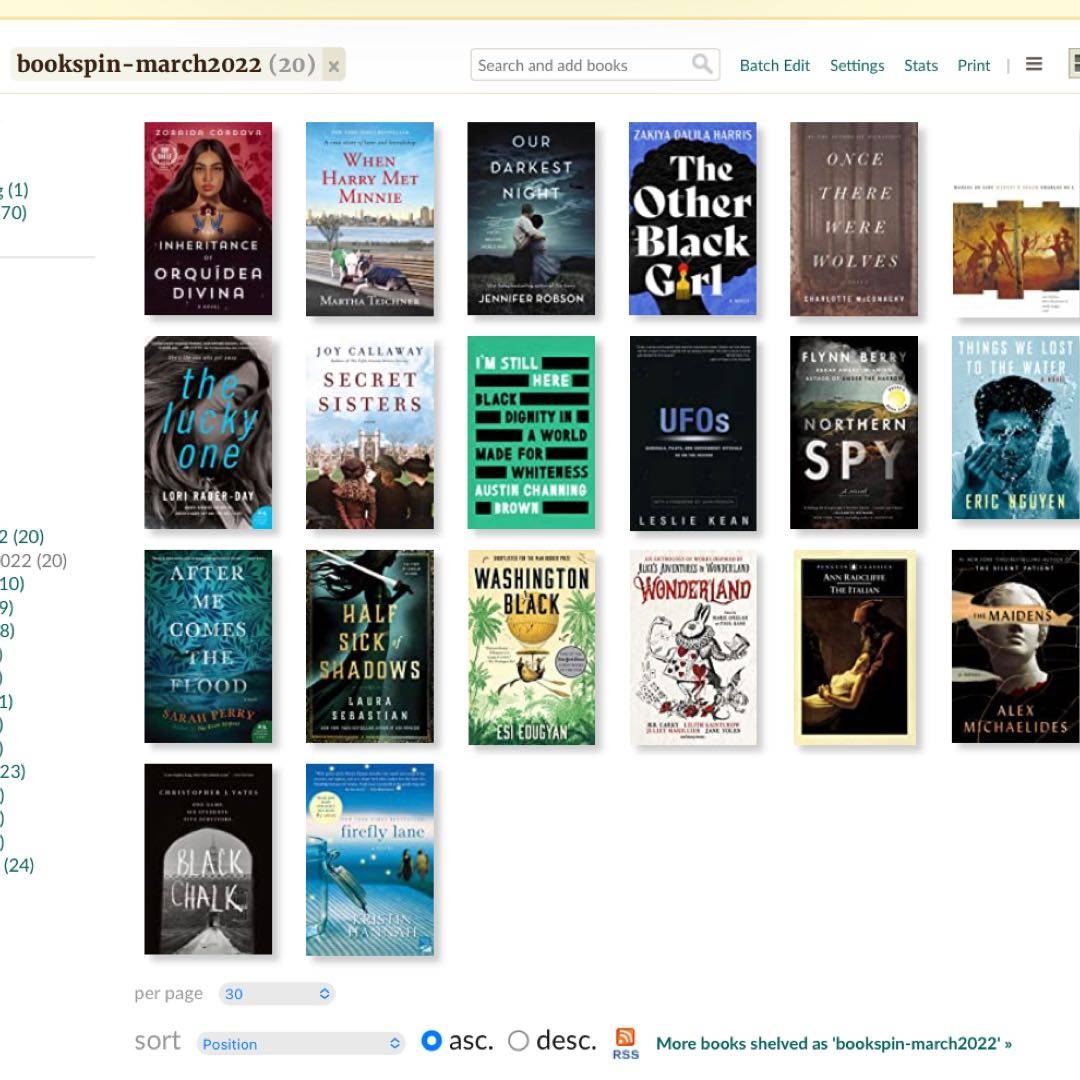
Task: Open shelf Settings
Action: click(x=856, y=66)
